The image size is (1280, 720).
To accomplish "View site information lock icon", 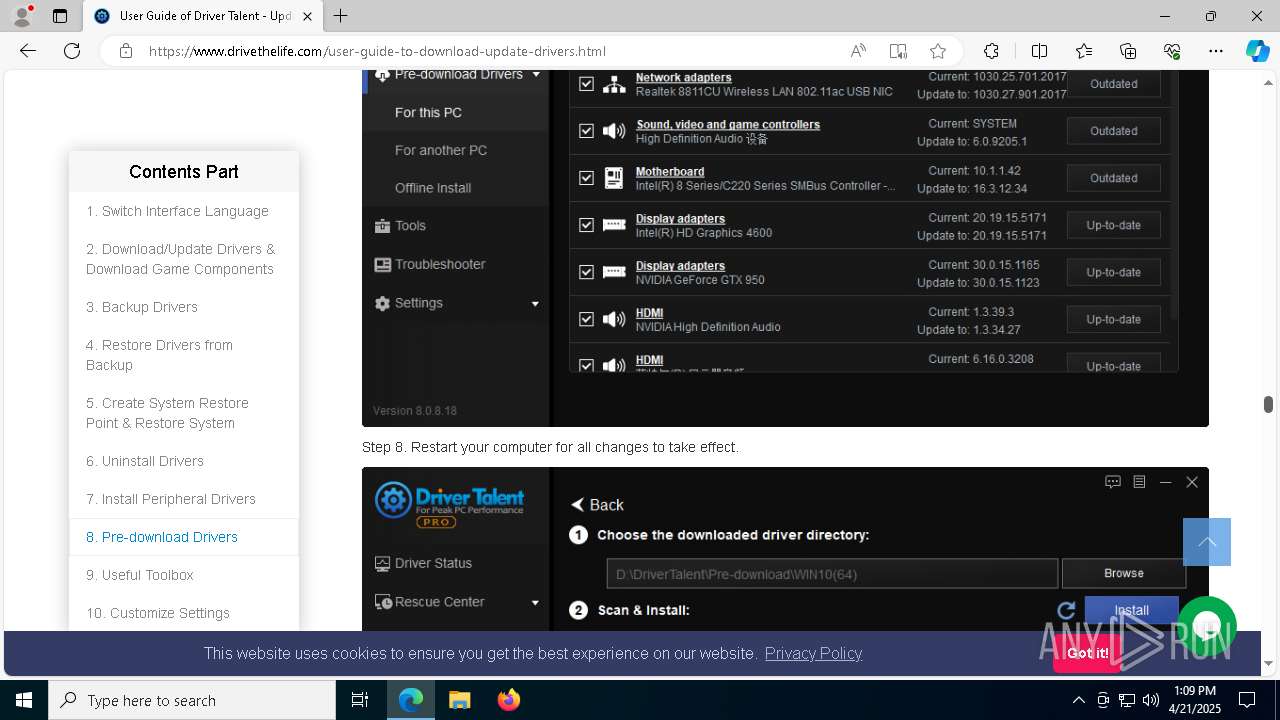I will pos(126,51).
